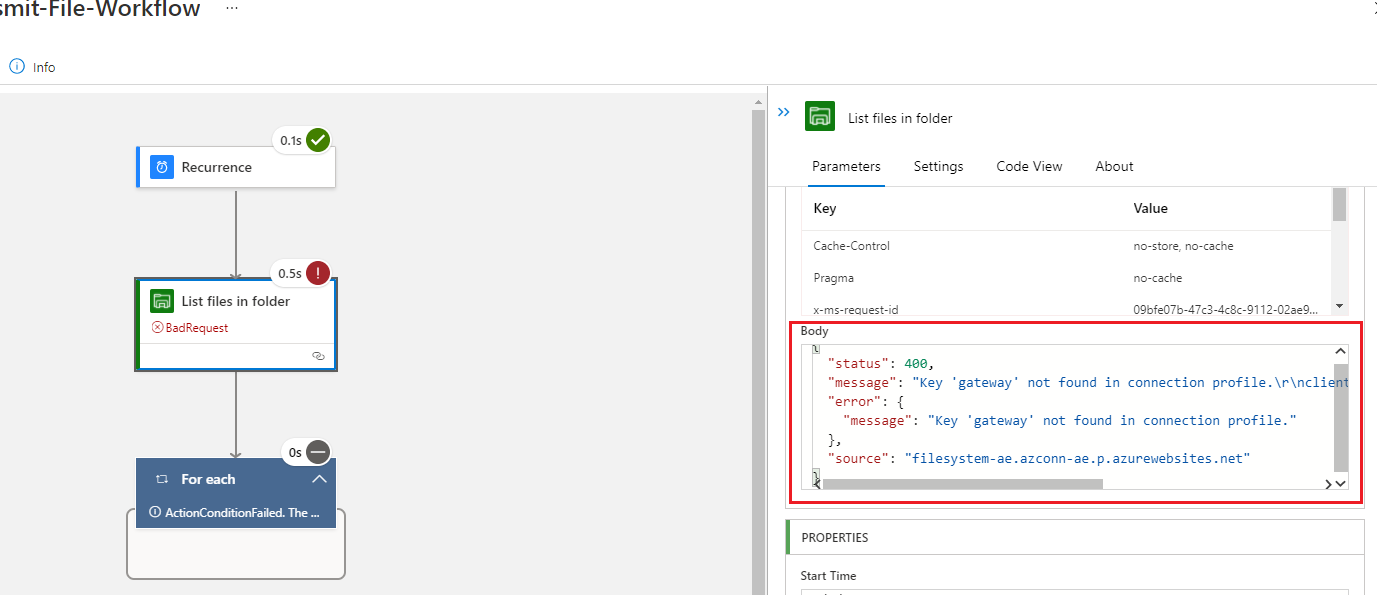Click the BadRequest error text

point(197,328)
